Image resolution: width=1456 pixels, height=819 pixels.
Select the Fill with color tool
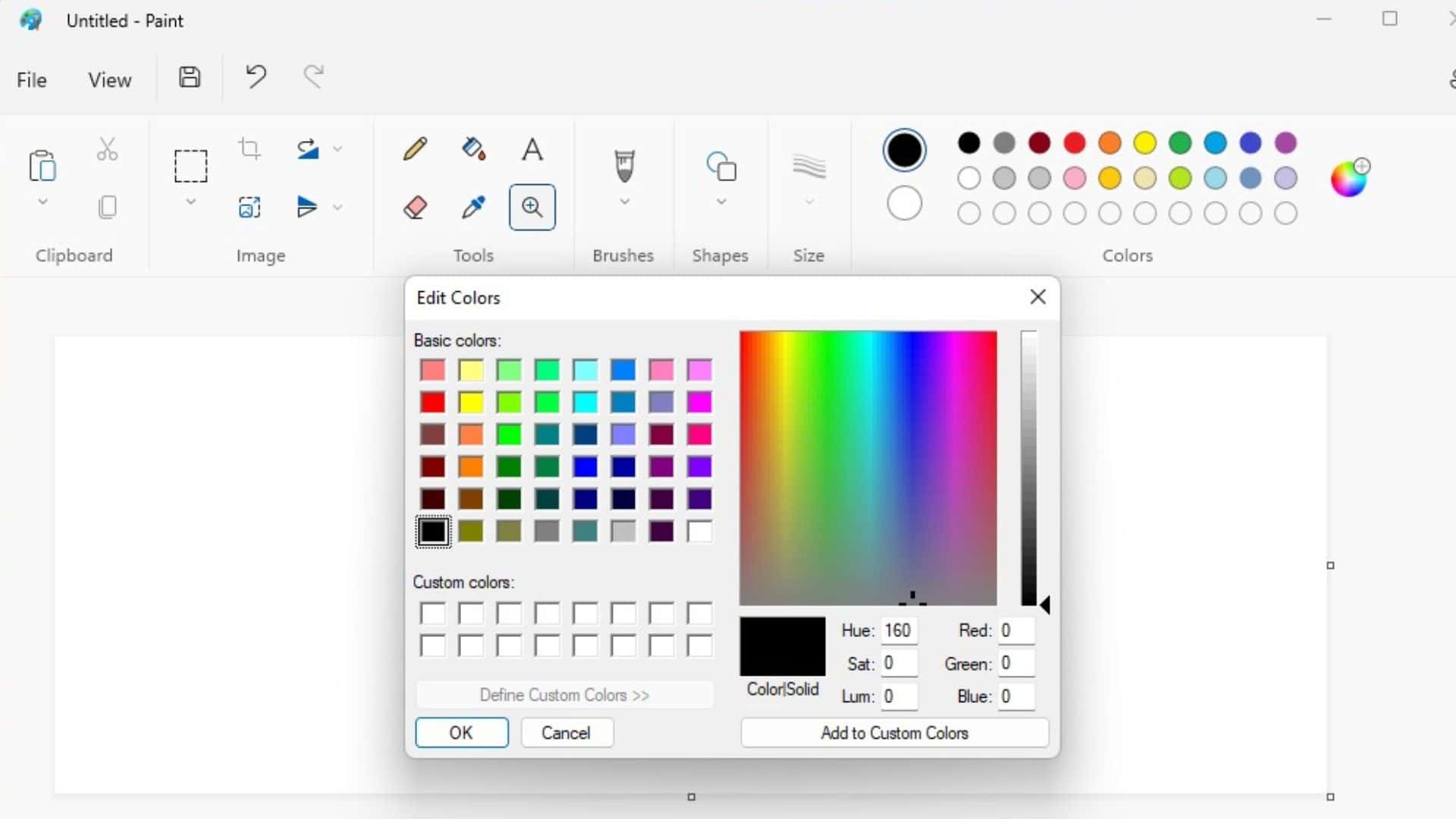[473, 149]
